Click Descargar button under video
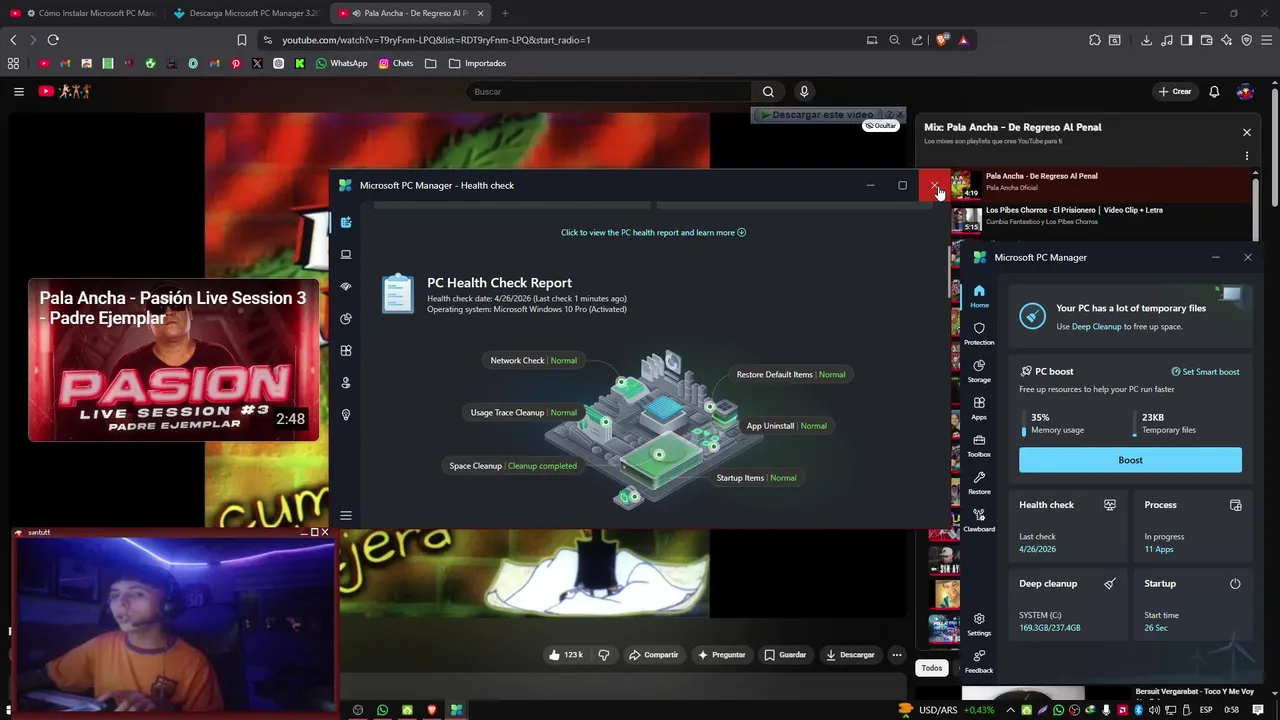 point(850,655)
